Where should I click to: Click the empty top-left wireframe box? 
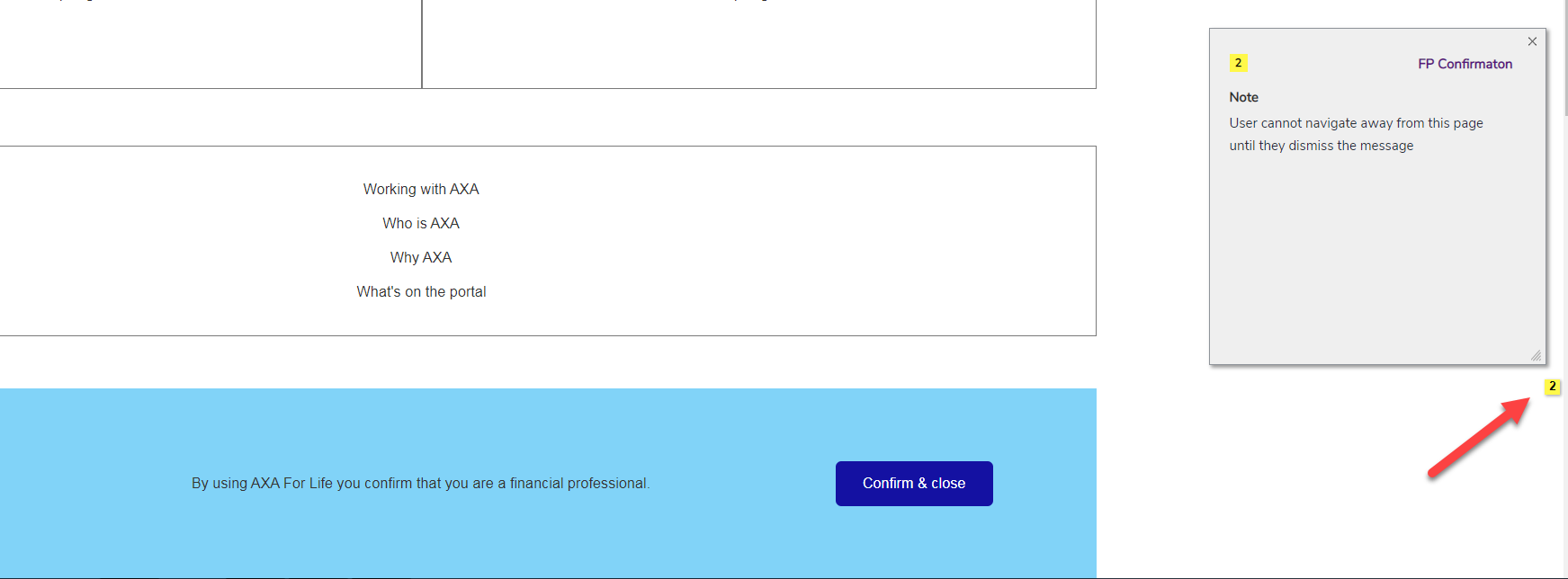pyautogui.click(x=211, y=45)
